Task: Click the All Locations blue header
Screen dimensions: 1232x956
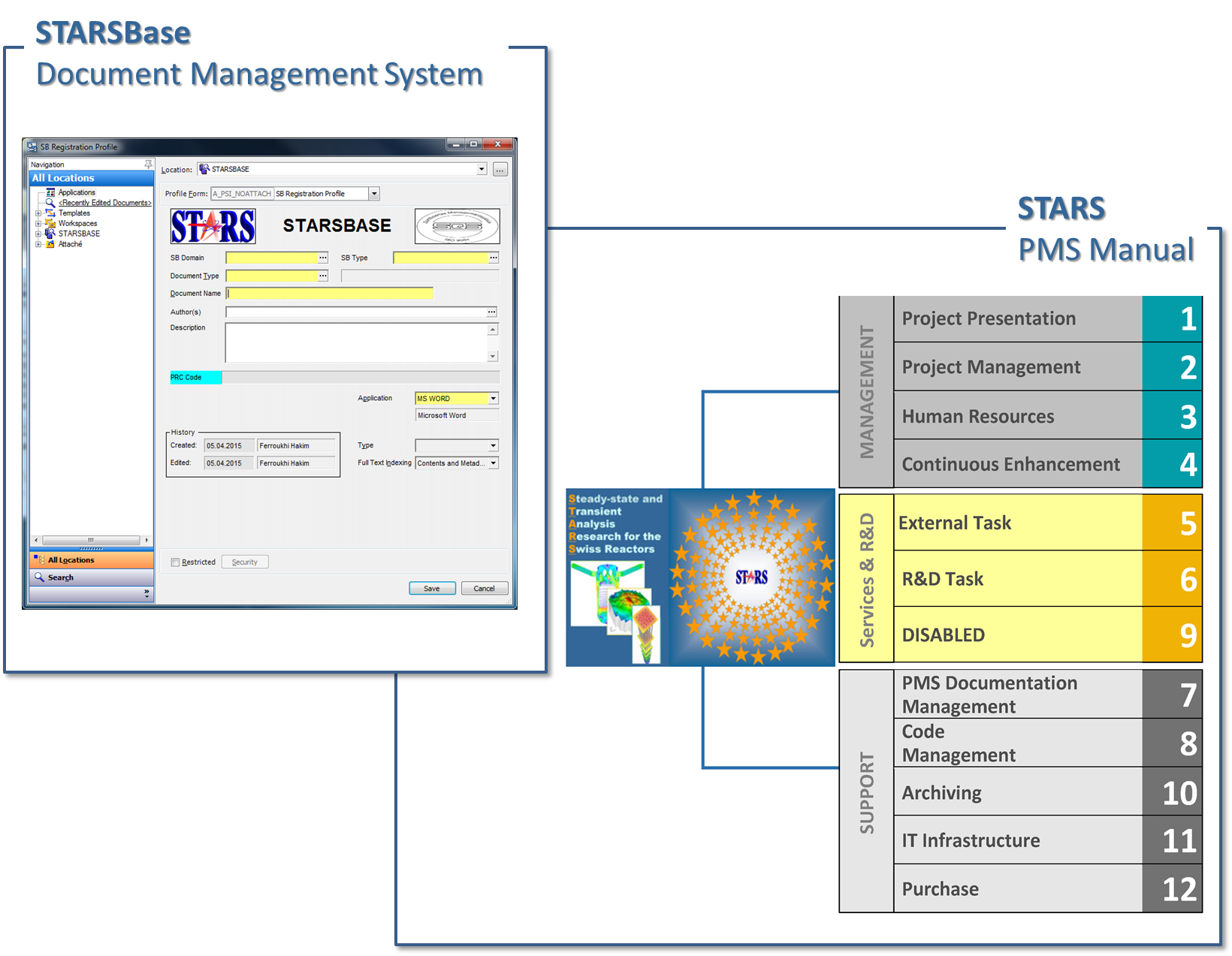Action: pyautogui.click(x=92, y=178)
